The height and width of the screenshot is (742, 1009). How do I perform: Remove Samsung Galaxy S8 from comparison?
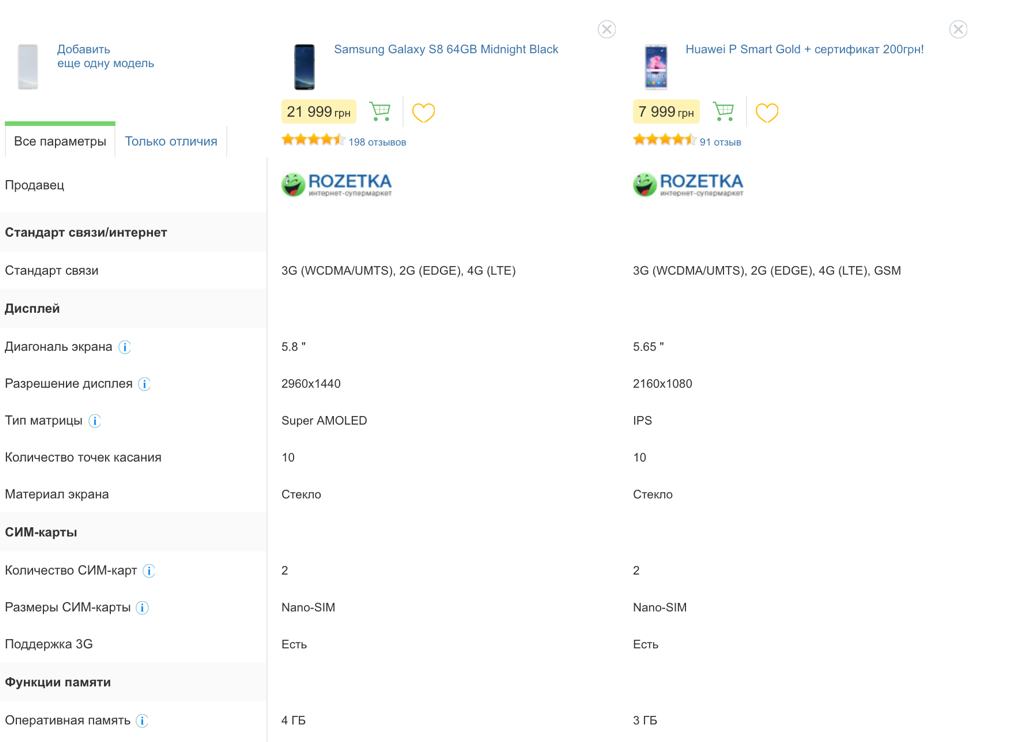(x=607, y=29)
